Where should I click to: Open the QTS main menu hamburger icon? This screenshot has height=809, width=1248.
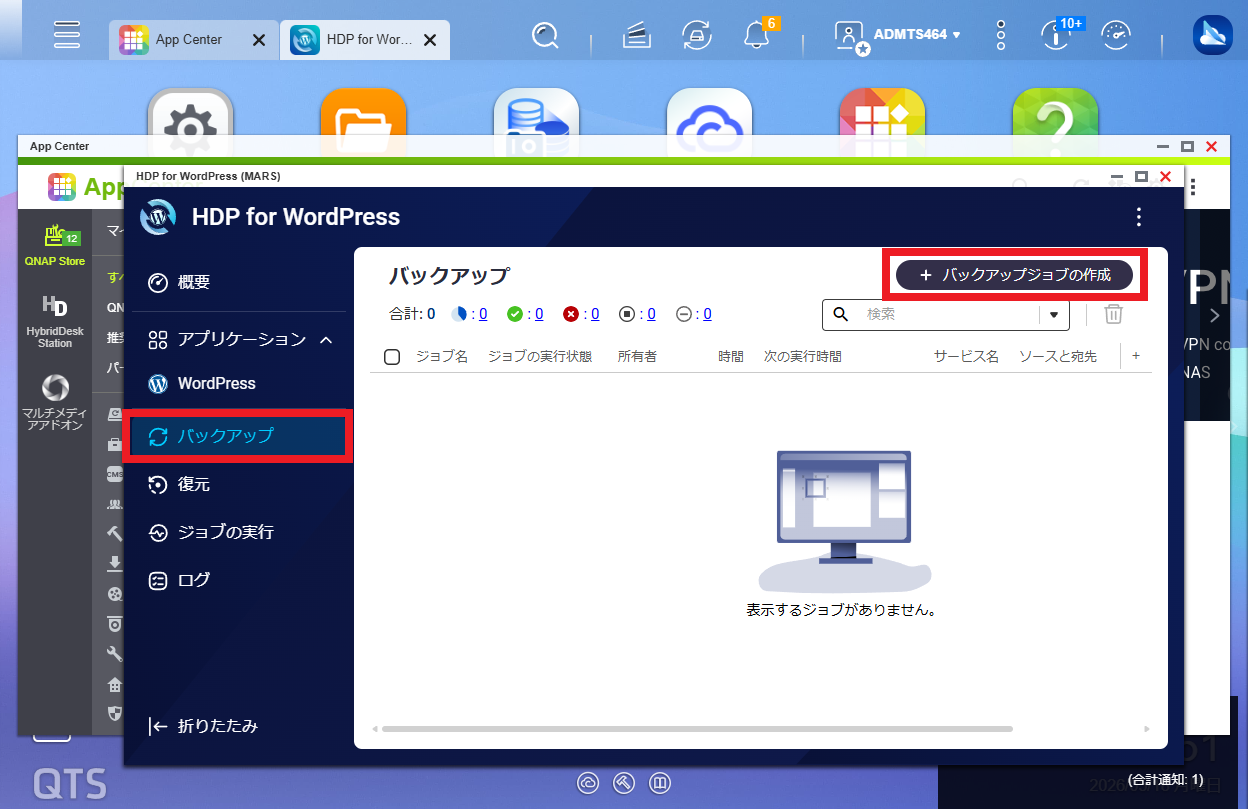(67, 35)
